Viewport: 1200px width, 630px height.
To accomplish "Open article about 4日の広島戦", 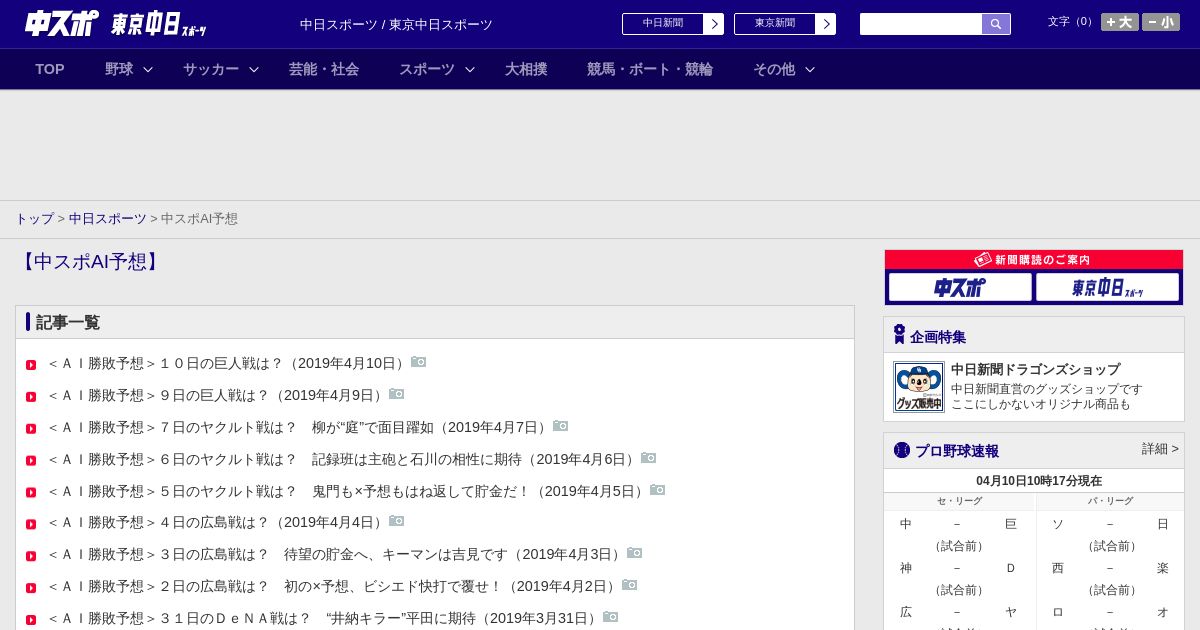I will tap(217, 522).
